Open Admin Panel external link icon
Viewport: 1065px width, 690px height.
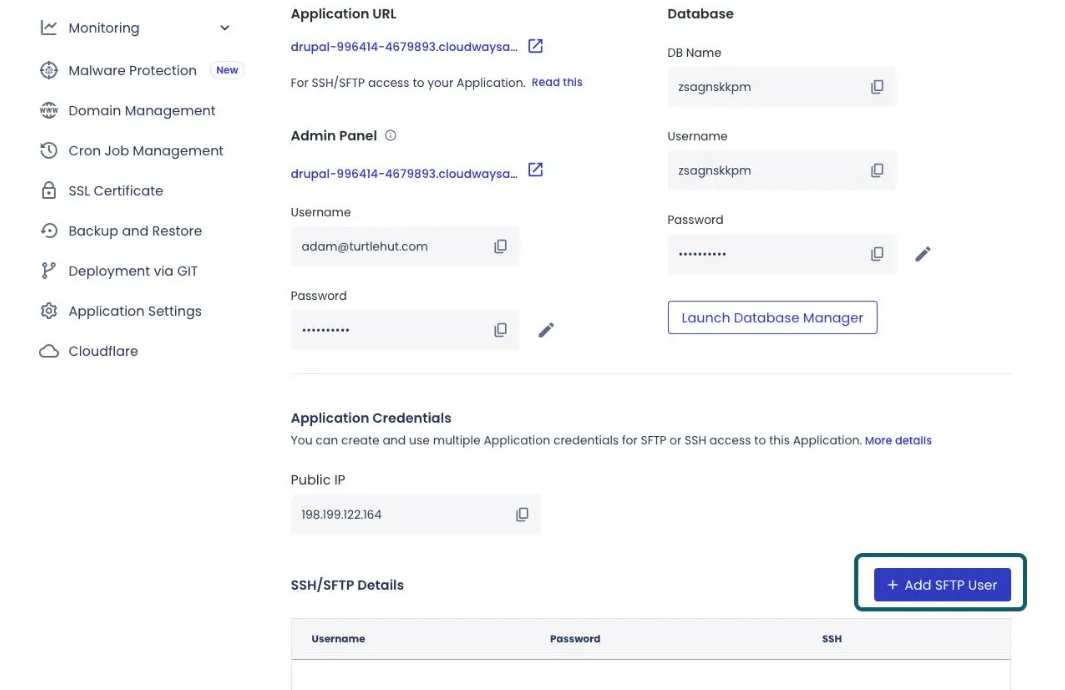click(536, 170)
